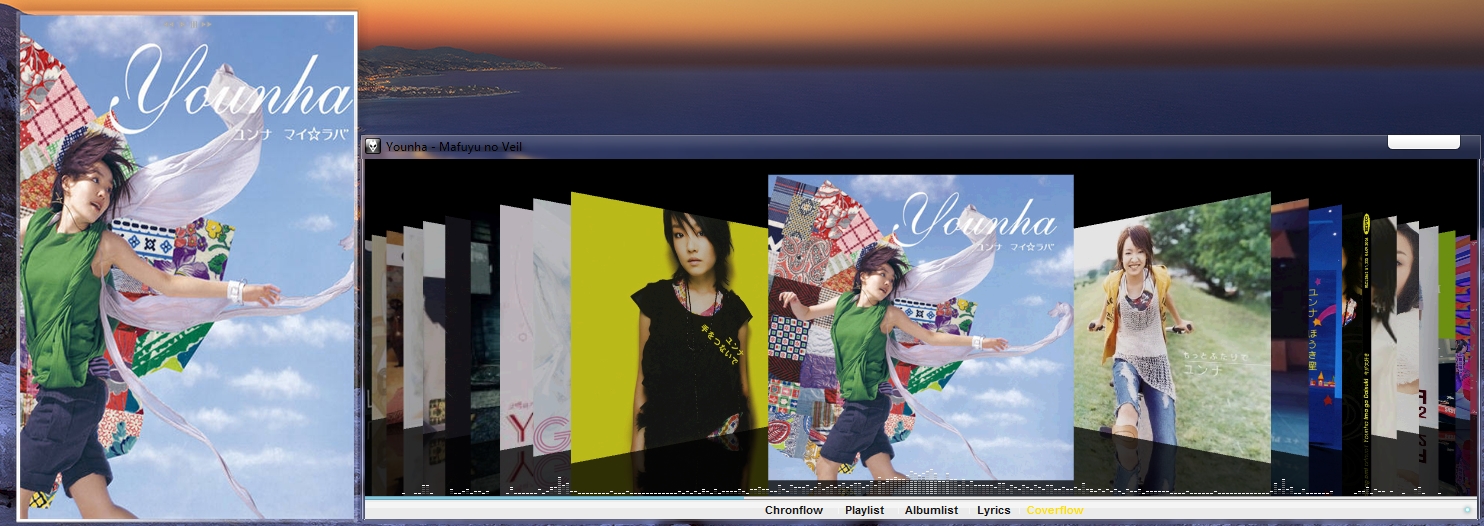Select the center Younha album cover in coverflow
The height and width of the screenshot is (526, 1484).
click(920, 328)
